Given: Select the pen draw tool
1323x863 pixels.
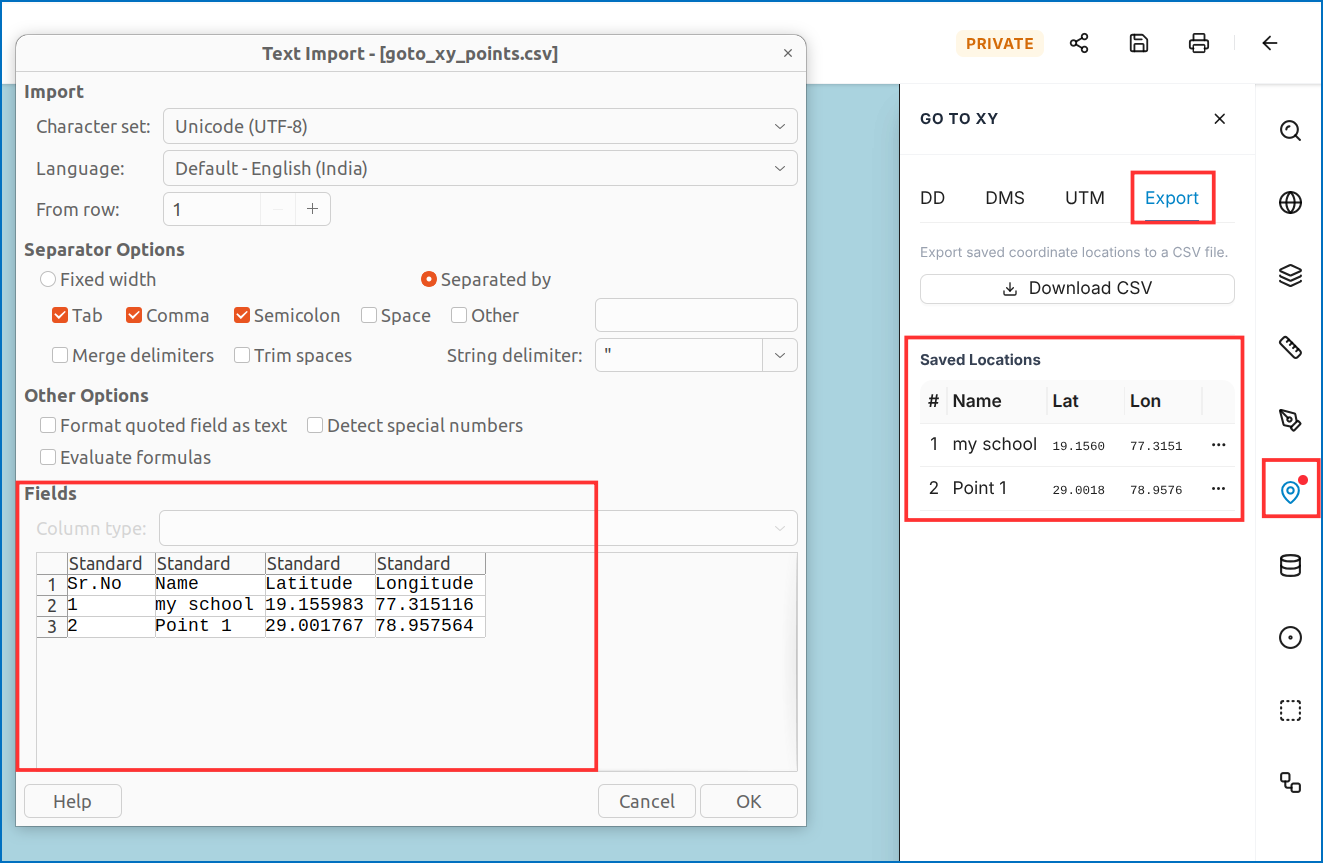Looking at the screenshot, I should 1291,419.
